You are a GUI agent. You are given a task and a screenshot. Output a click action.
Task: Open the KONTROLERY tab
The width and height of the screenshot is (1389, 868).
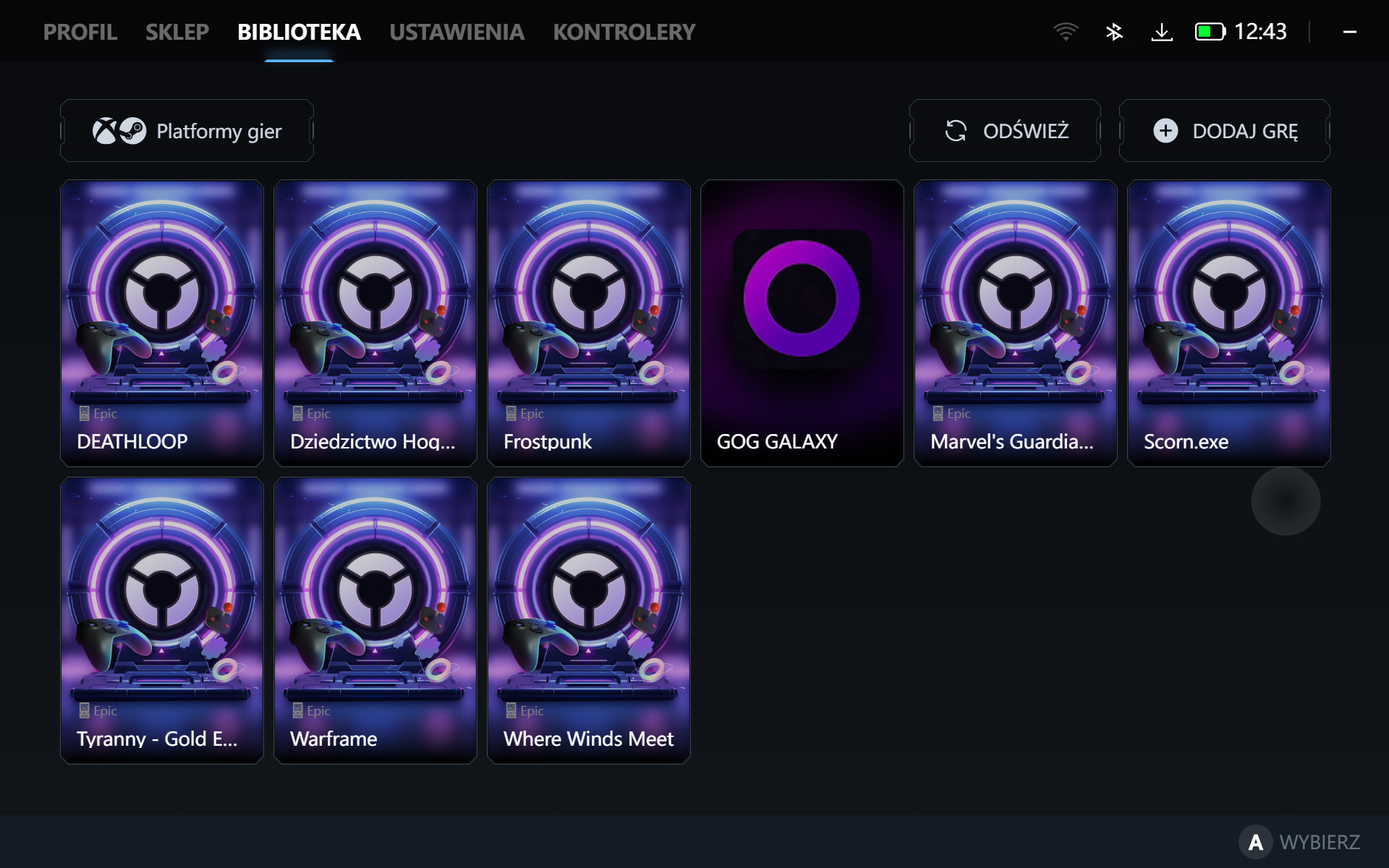coord(624,32)
